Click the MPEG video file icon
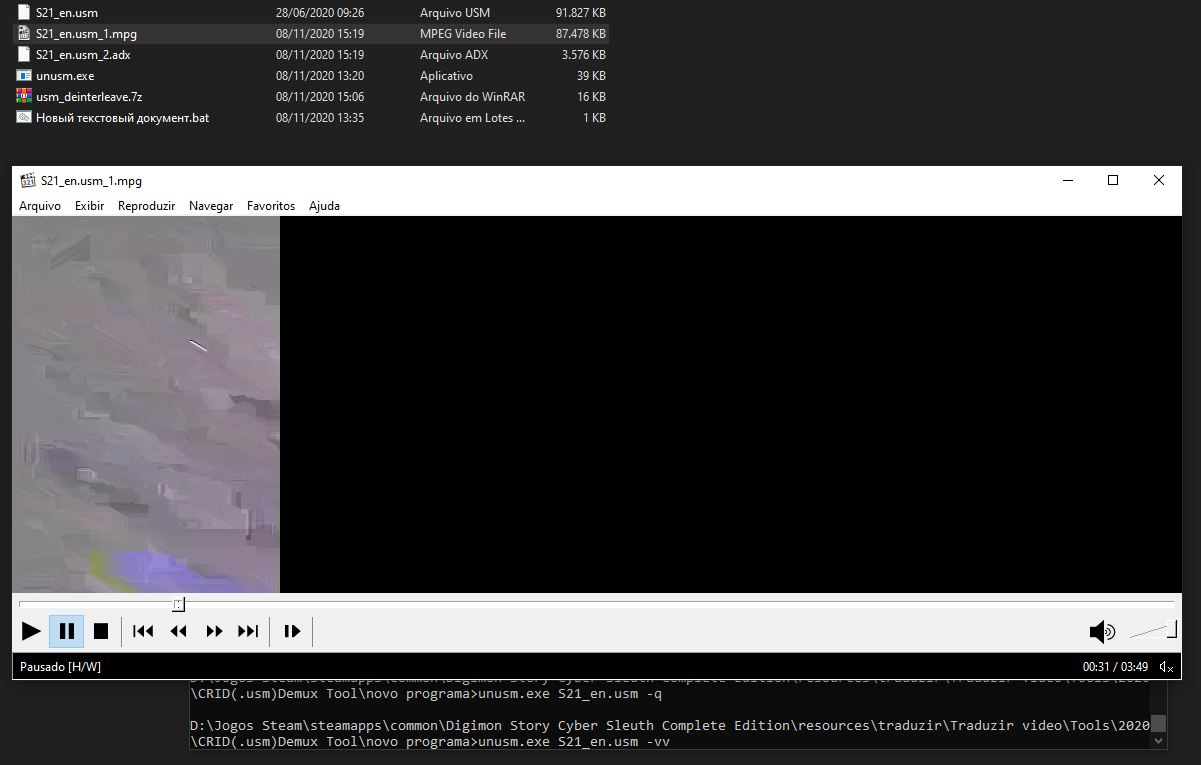Image resolution: width=1201 pixels, height=765 pixels. click(24, 34)
